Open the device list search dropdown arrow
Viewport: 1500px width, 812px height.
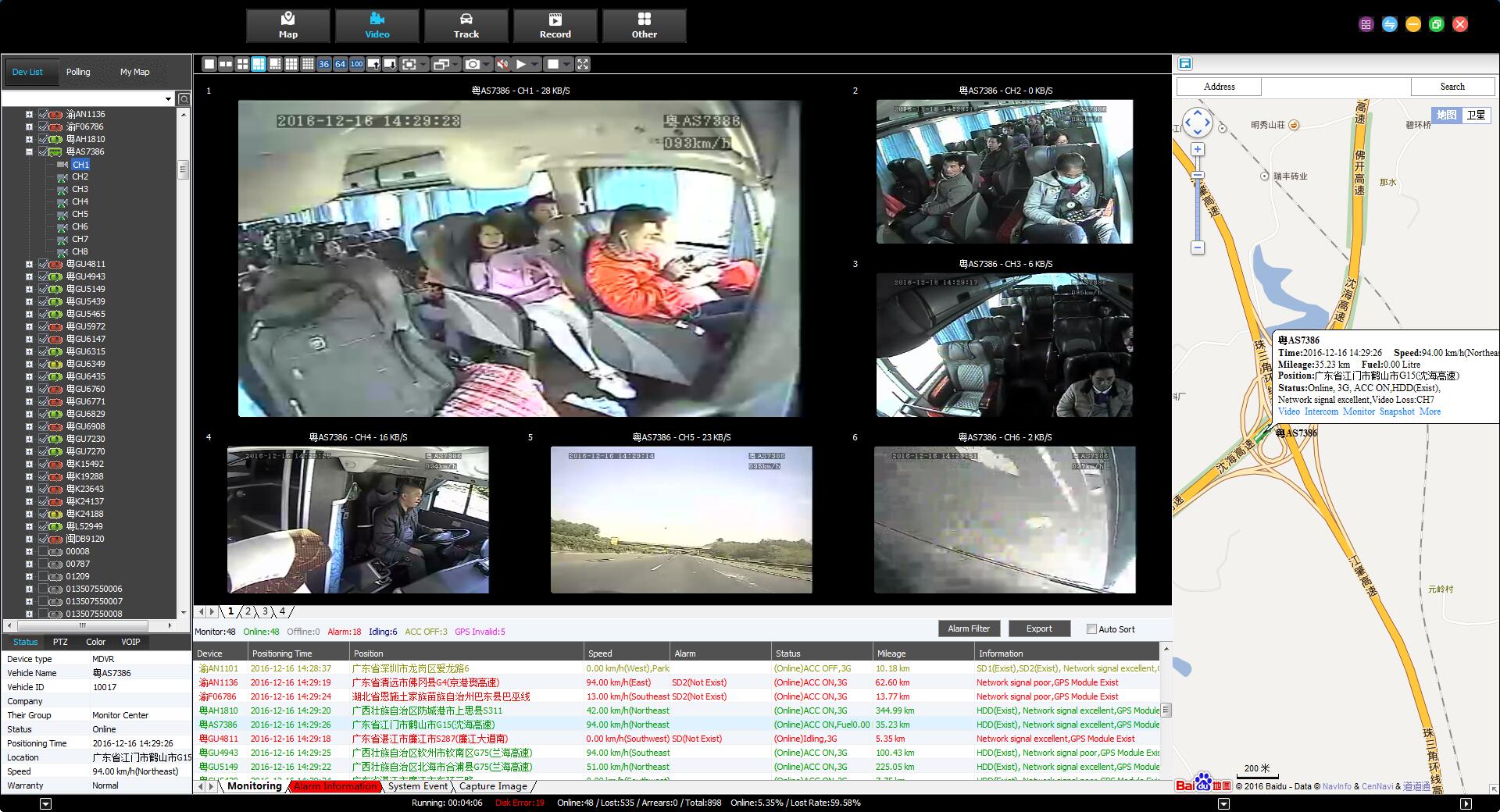[168, 99]
